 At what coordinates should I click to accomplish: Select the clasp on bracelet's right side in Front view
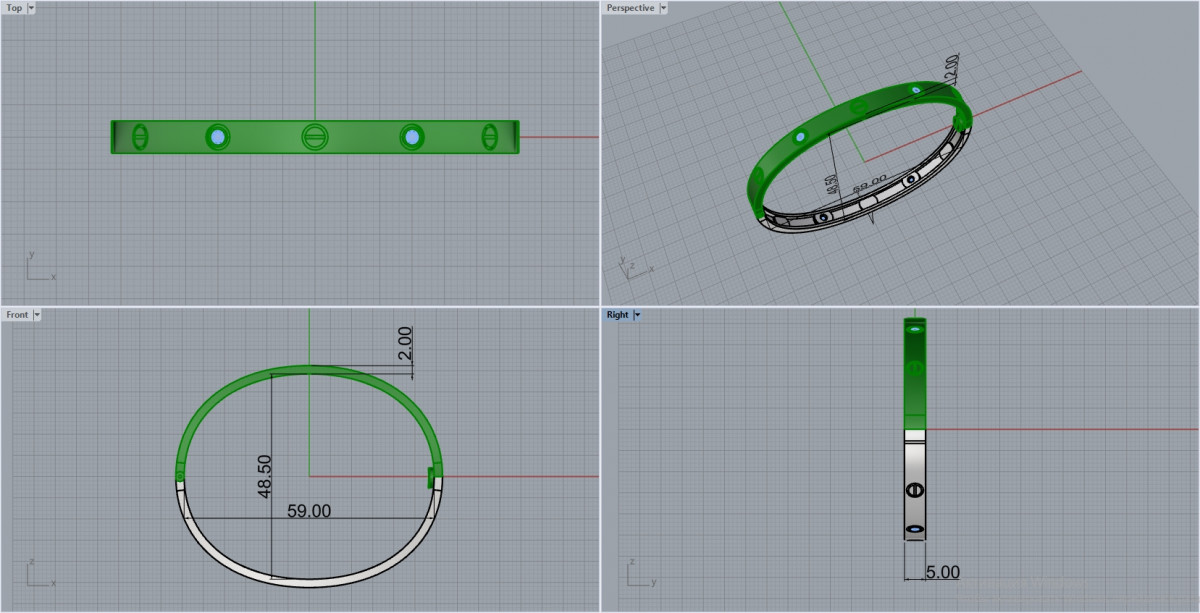(x=433, y=477)
